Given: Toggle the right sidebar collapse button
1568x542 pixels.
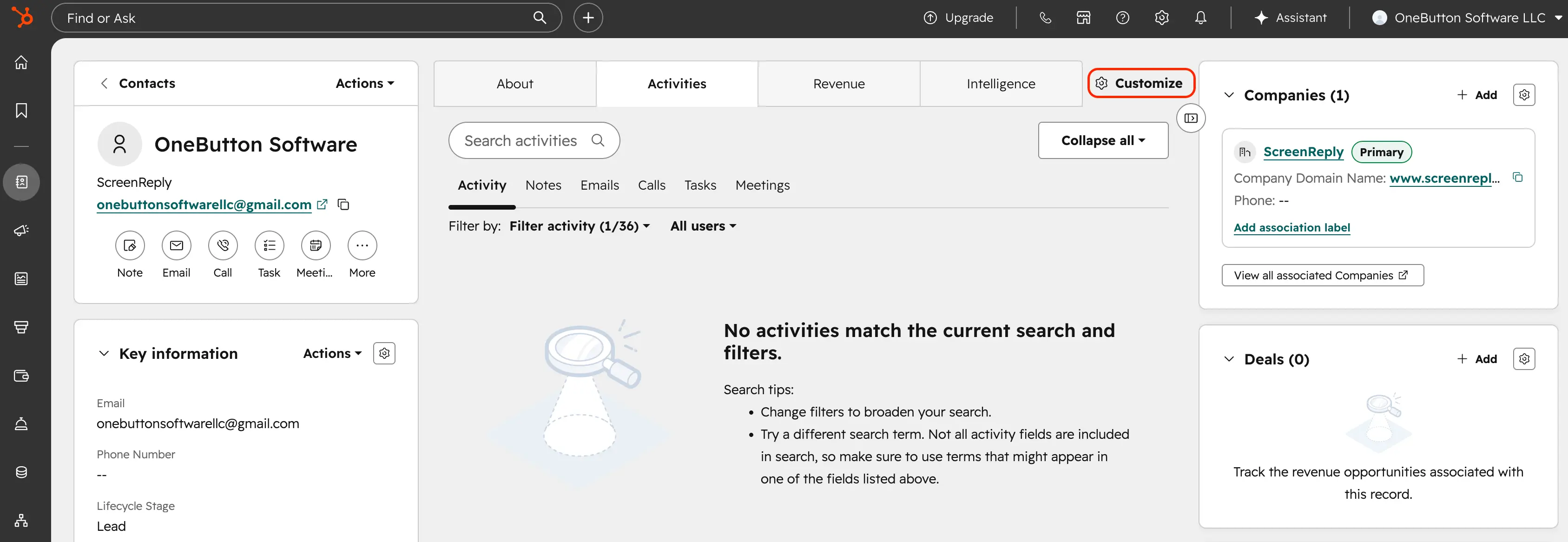Looking at the screenshot, I should pos(1191,118).
